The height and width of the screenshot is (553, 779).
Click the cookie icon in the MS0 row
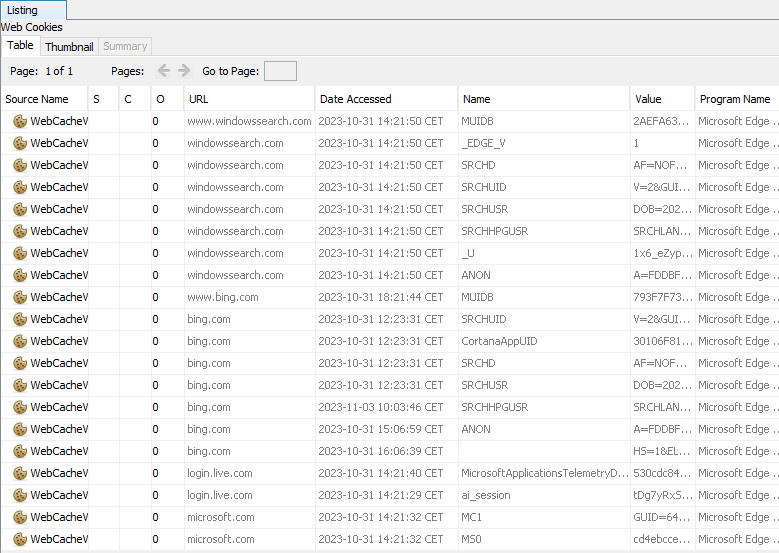pyautogui.click(x=19, y=539)
